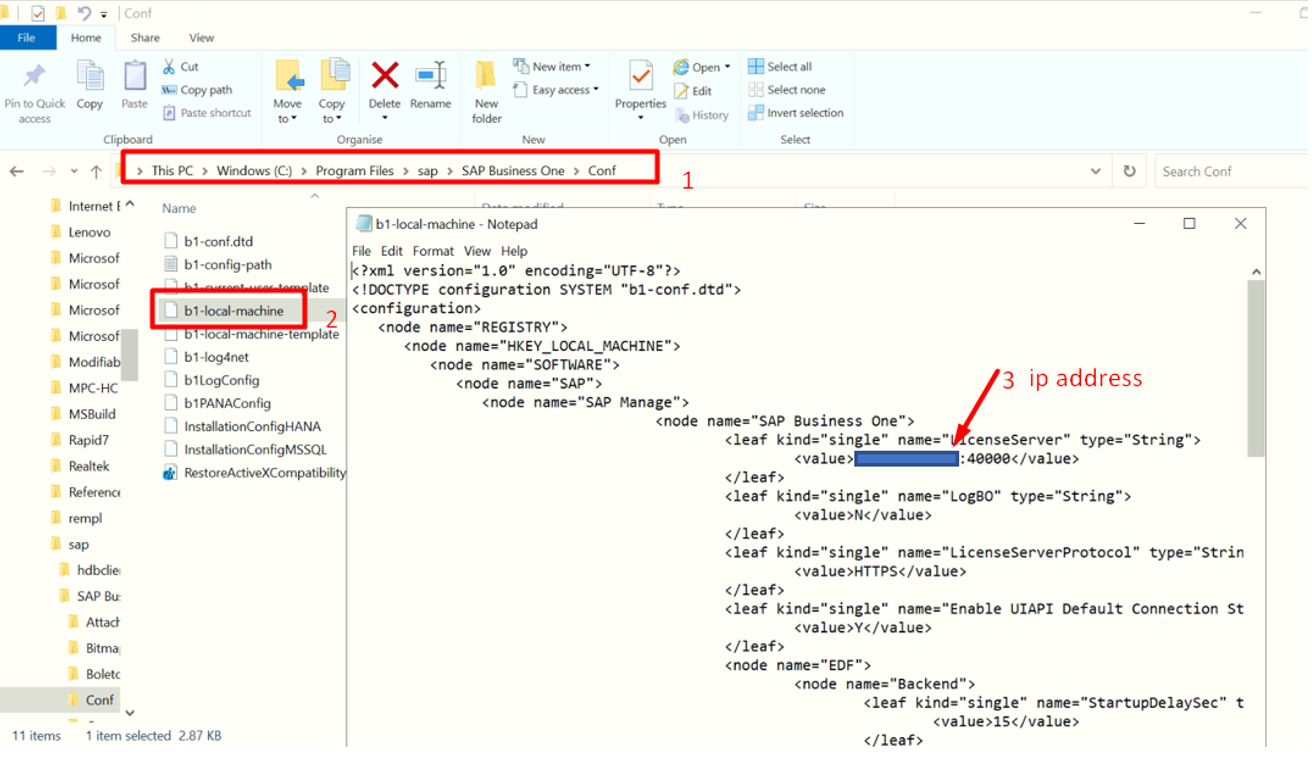Select the b1PANAConfig file
The width and height of the screenshot is (1312, 759).
click(217, 403)
